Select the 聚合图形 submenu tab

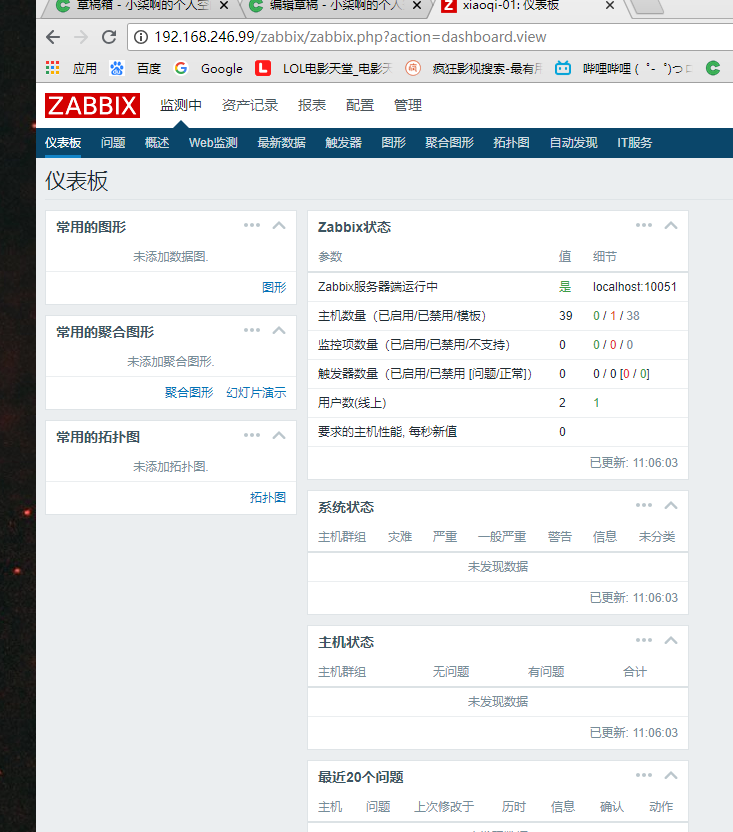[x=450, y=143]
